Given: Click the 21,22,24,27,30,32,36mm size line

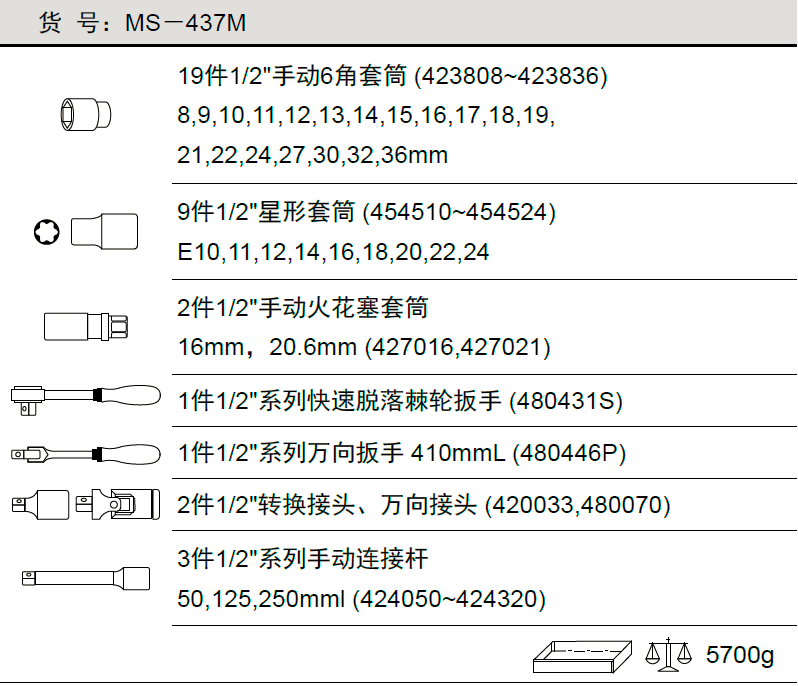Looking at the screenshot, I should click(x=312, y=155).
